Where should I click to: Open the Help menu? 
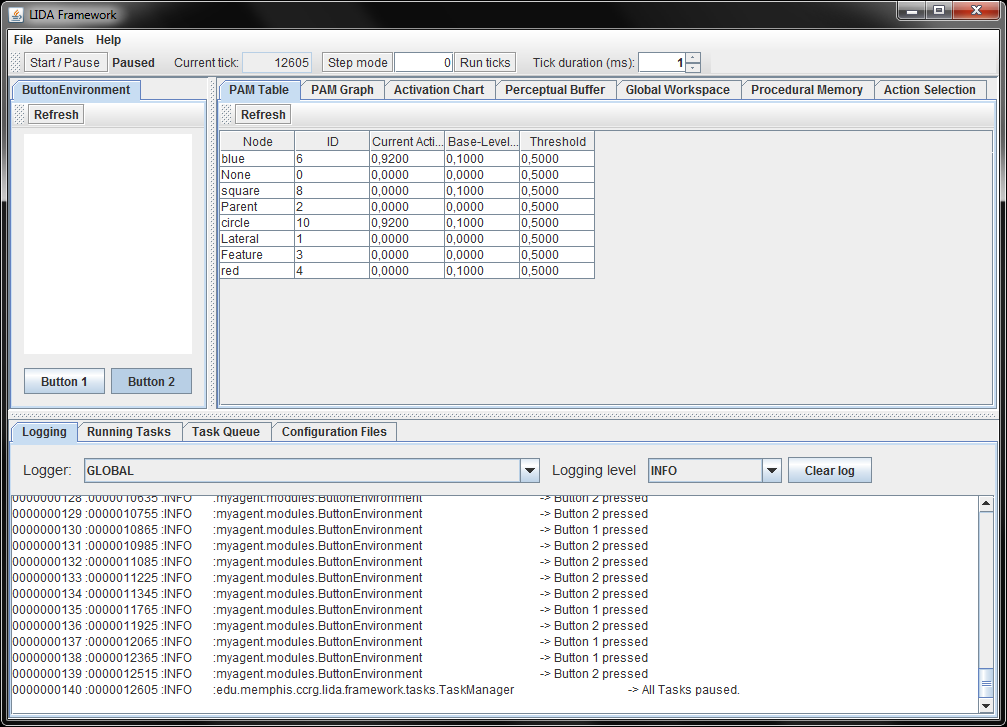[108, 40]
